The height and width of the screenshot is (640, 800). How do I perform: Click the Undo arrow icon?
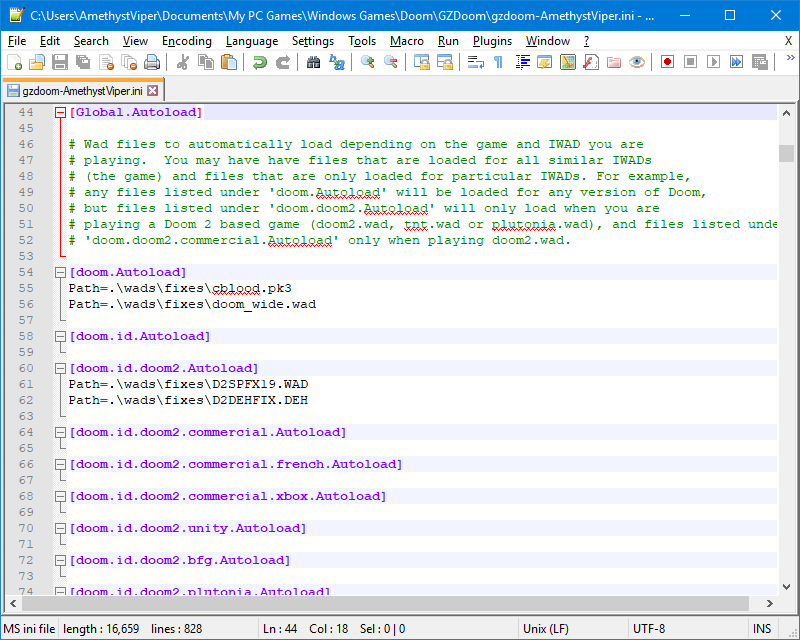(x=260, y=62)
